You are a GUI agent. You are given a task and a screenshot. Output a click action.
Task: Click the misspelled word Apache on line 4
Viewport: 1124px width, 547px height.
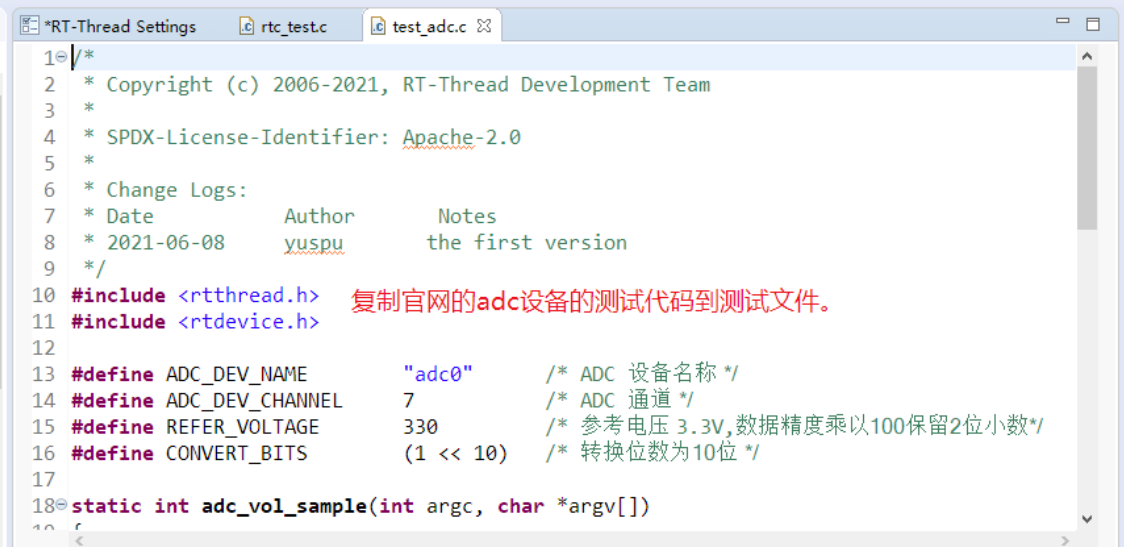[438, 137]
